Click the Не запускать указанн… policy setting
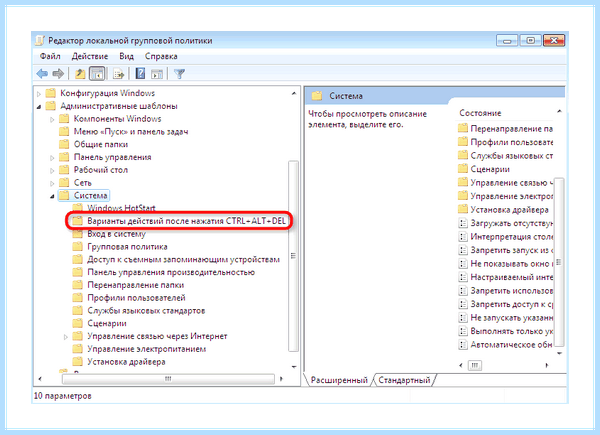The image size is (600, 435). (505, 318)
